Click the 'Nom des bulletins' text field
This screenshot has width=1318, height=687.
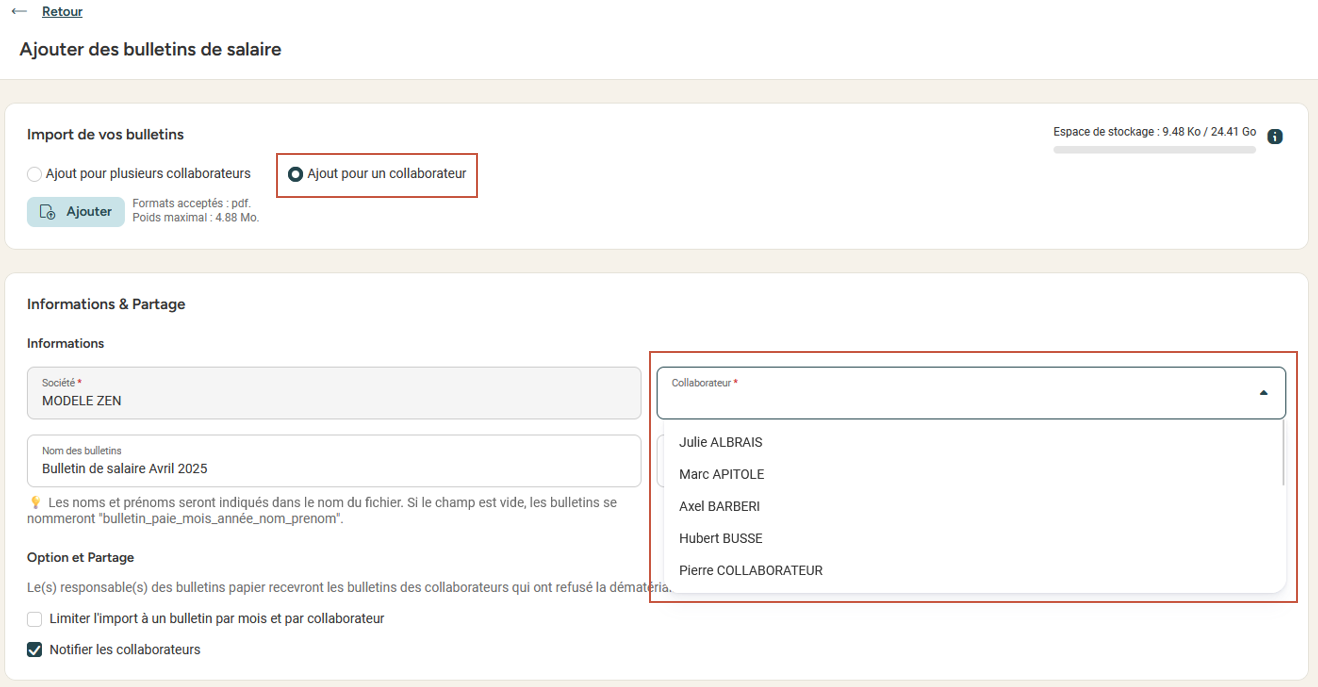point(333,461)
